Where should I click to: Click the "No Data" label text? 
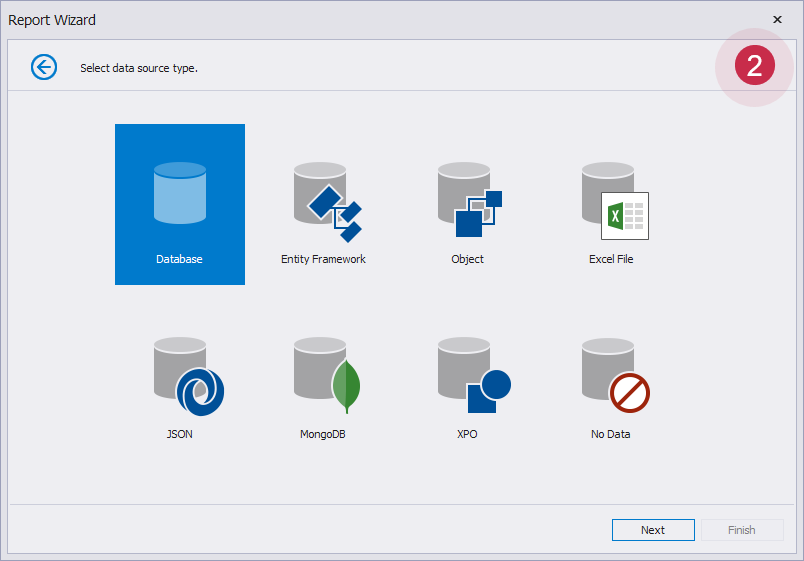[x=610, y=434]
